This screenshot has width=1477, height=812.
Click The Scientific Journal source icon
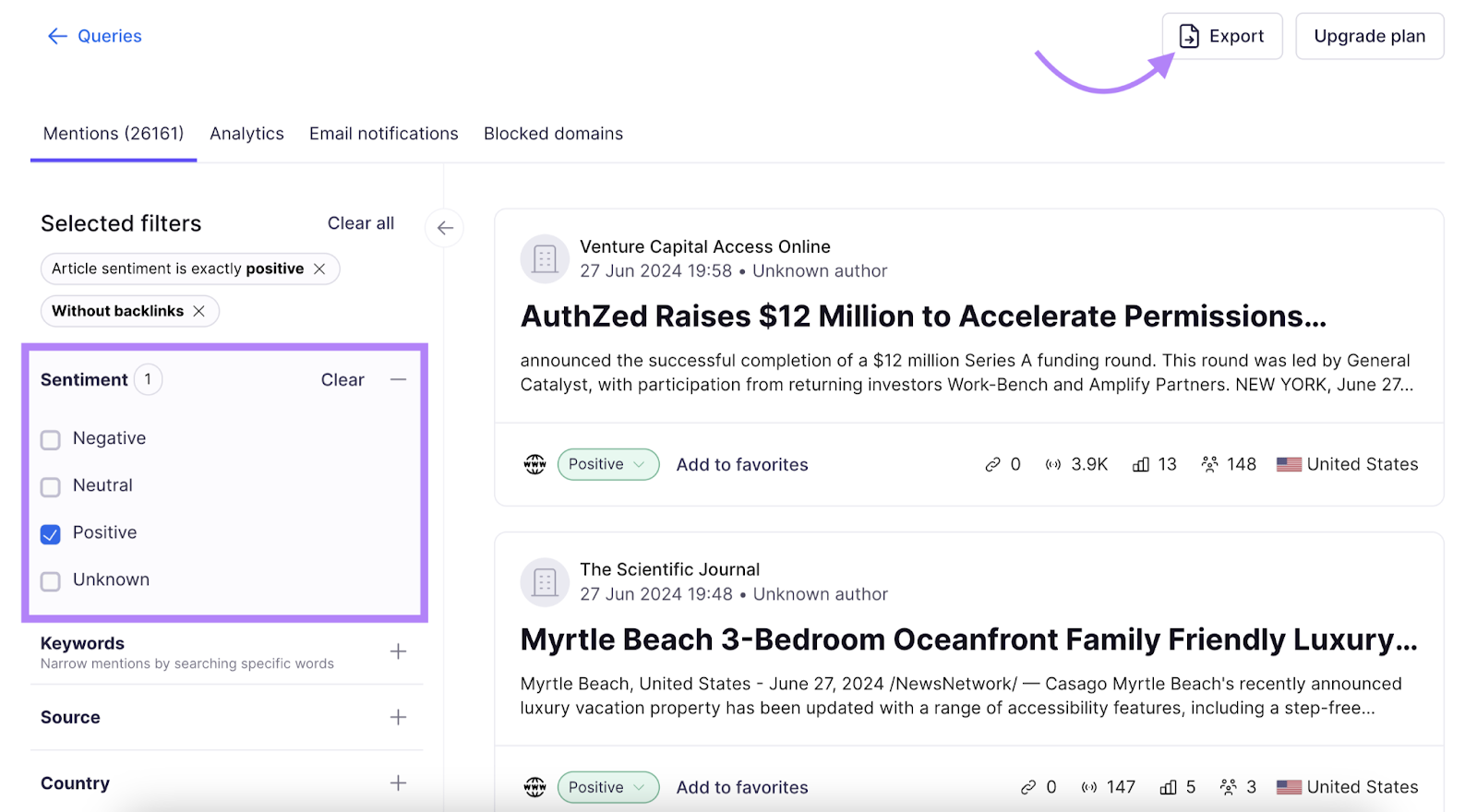545,582
